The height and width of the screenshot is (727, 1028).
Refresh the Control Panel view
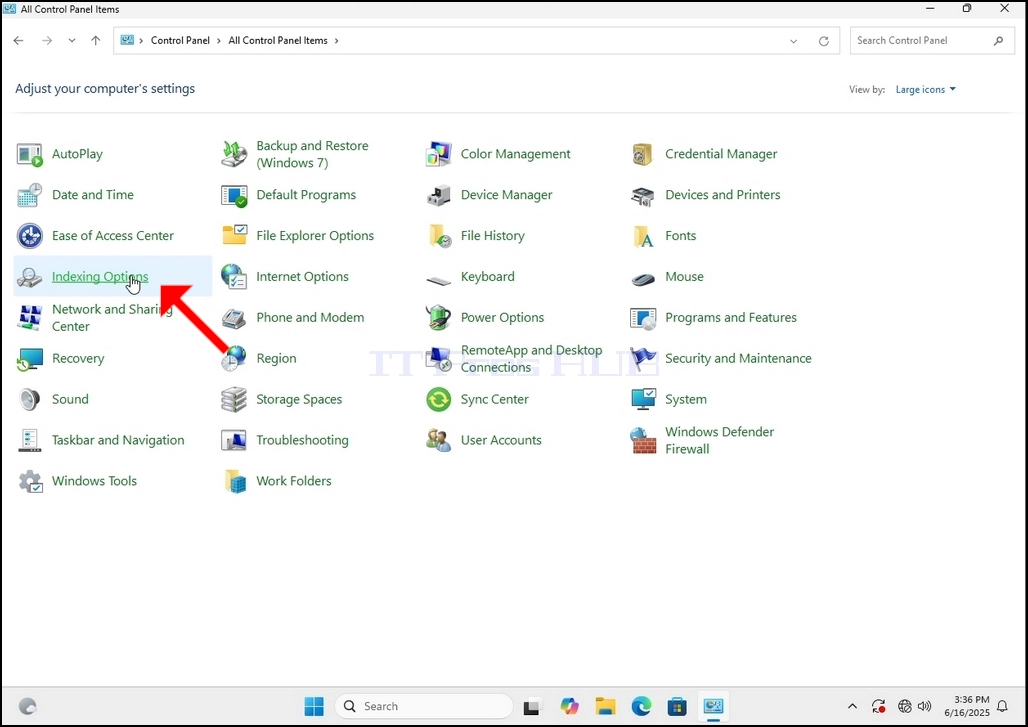[x=823, y=41]
